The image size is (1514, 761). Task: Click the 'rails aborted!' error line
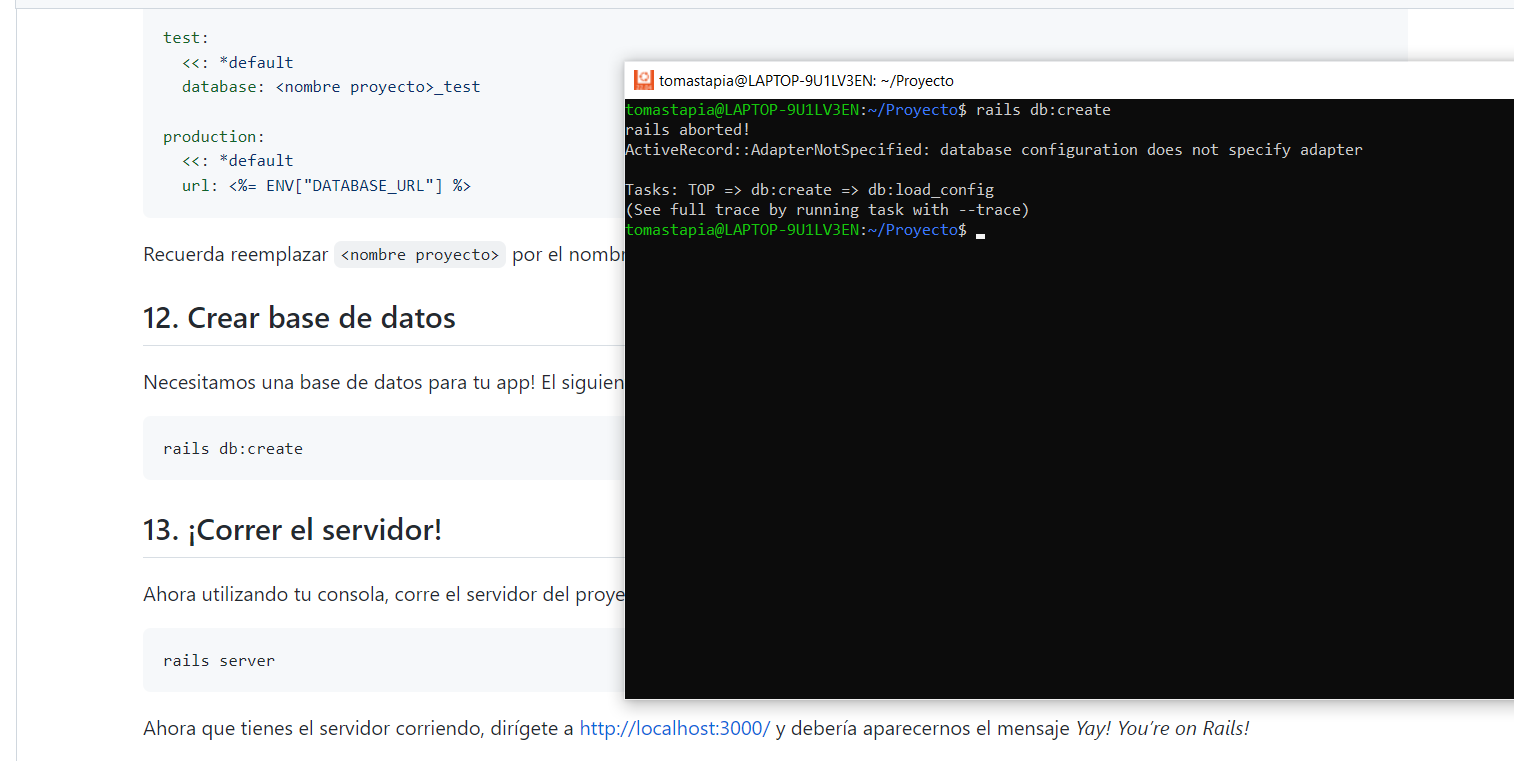point(686,129)
